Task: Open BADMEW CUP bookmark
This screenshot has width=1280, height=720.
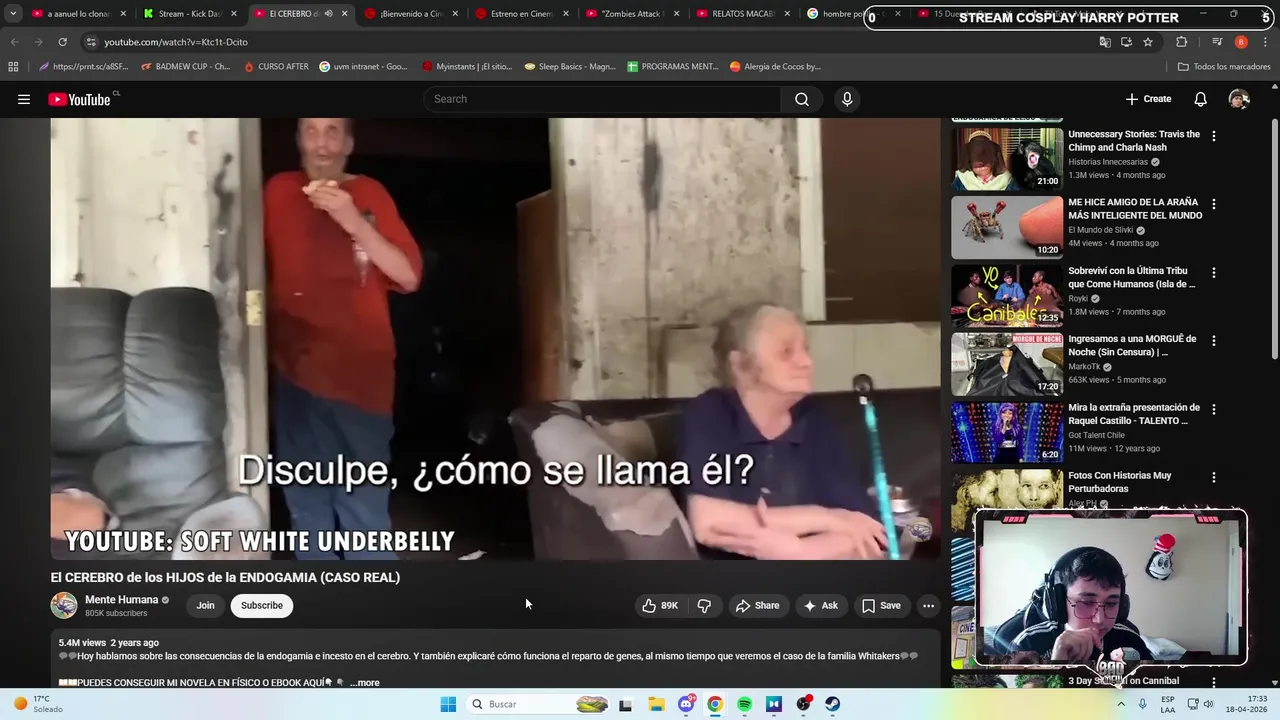Action: coord(186,67)
